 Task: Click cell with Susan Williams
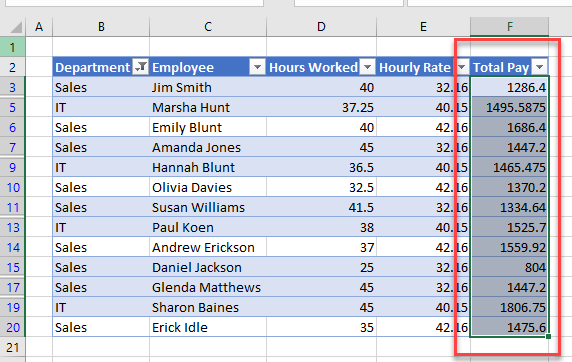coord(208,207)
